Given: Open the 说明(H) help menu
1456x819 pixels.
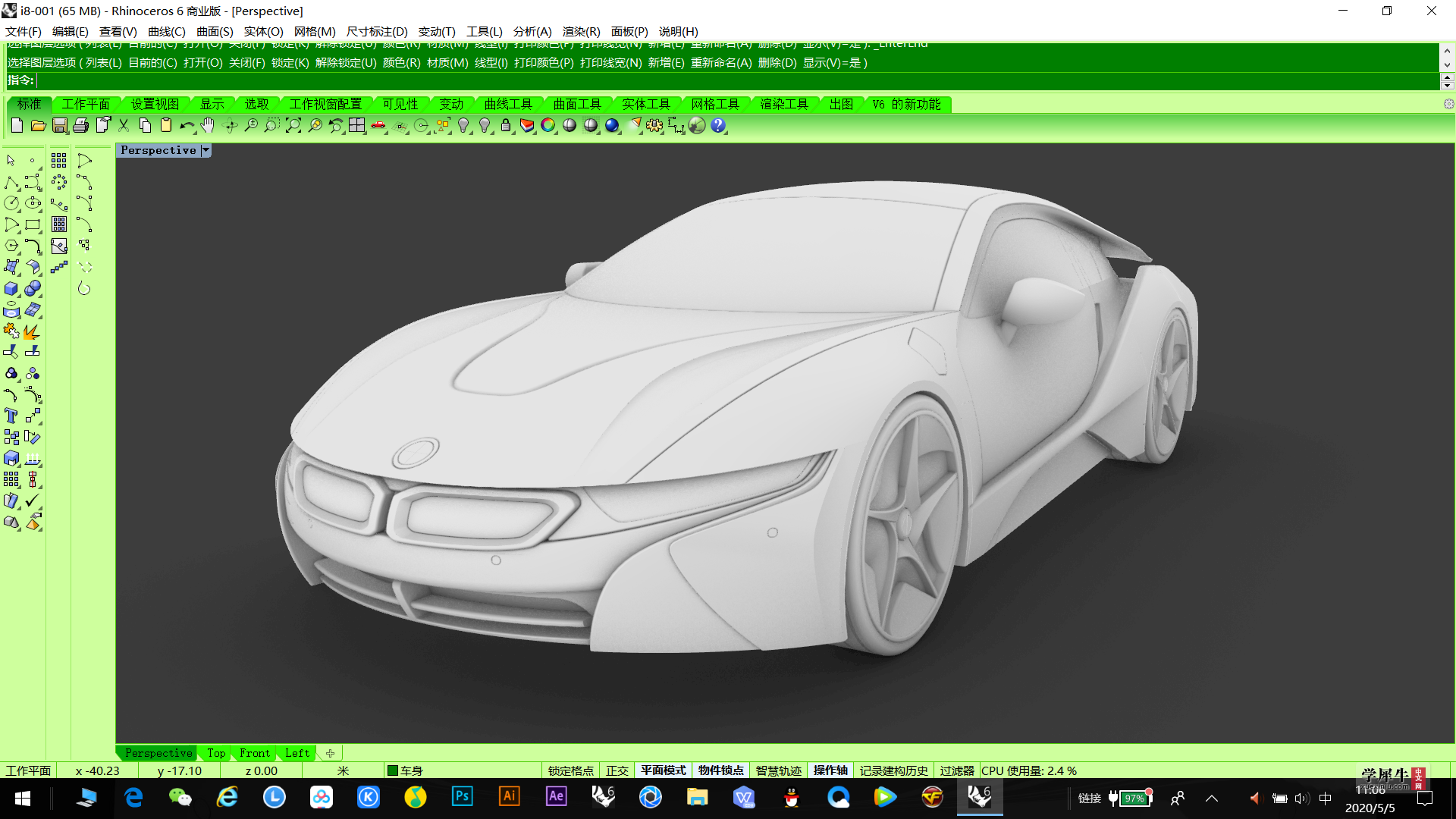Looking at the screenshot, I should (x=678, y=31).
